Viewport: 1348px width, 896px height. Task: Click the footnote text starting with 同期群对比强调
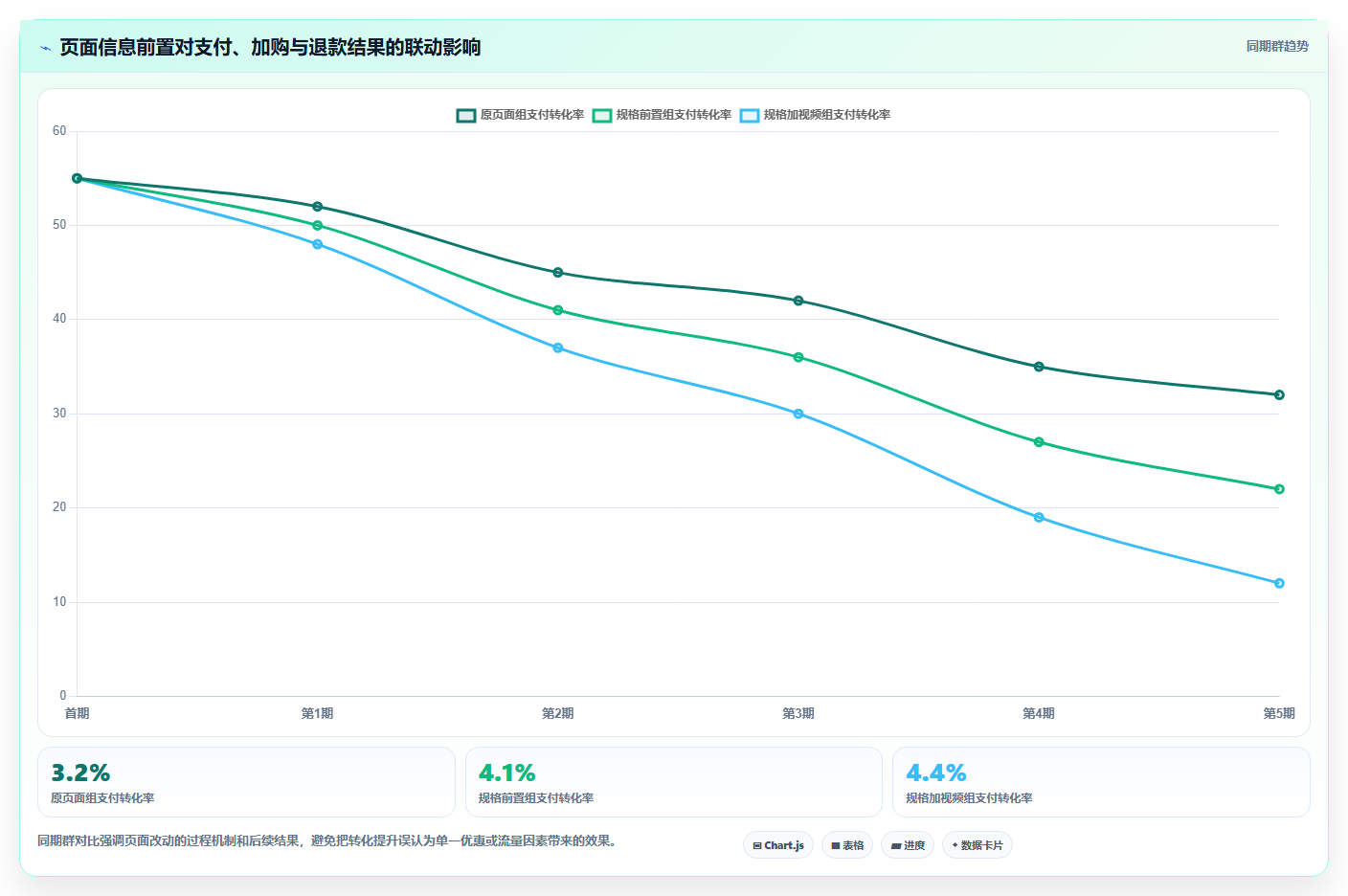click(329, 840)
